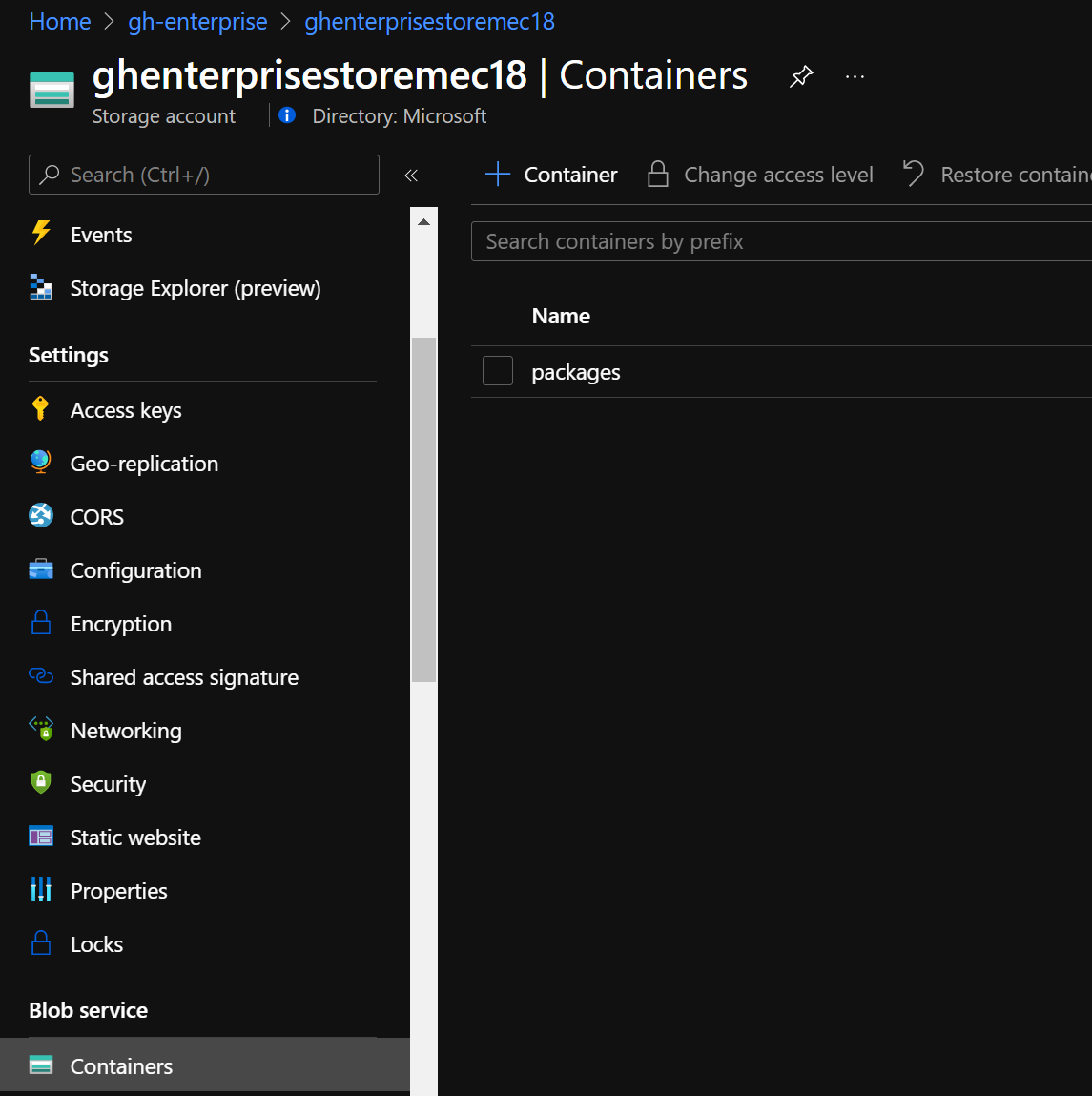This screenshot has width=1092, height=1096.
Task: Go to gh-enterprise breadcrumb
Action: pos(197,22)
